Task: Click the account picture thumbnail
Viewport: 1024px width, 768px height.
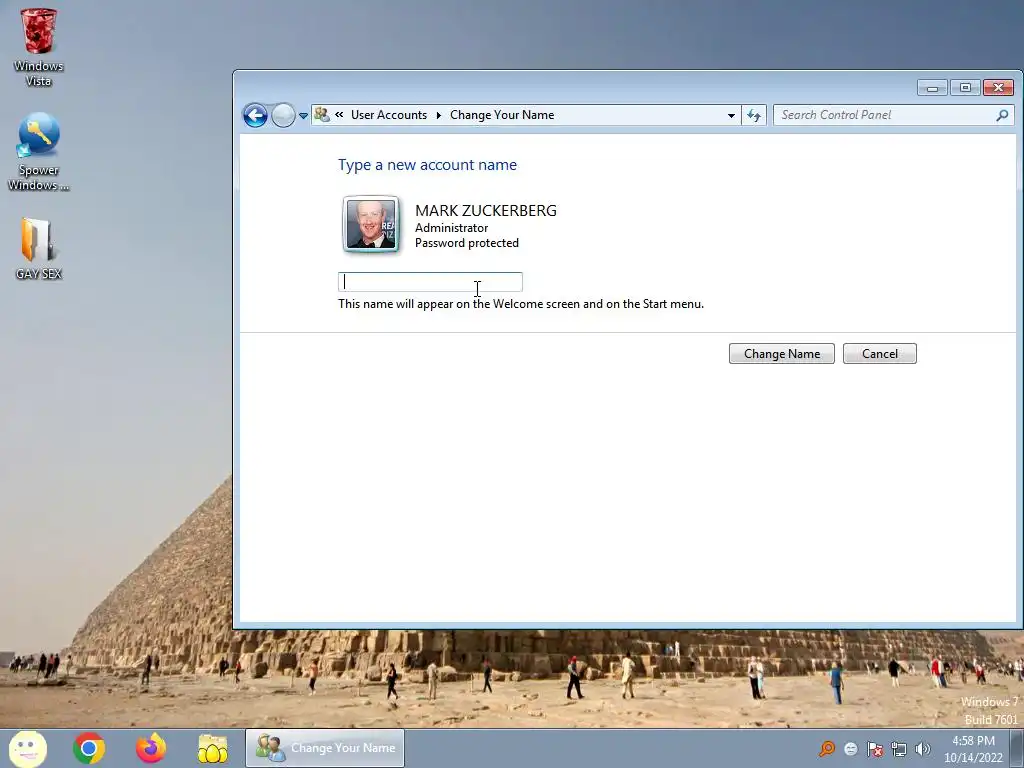Action: [371, 225]
